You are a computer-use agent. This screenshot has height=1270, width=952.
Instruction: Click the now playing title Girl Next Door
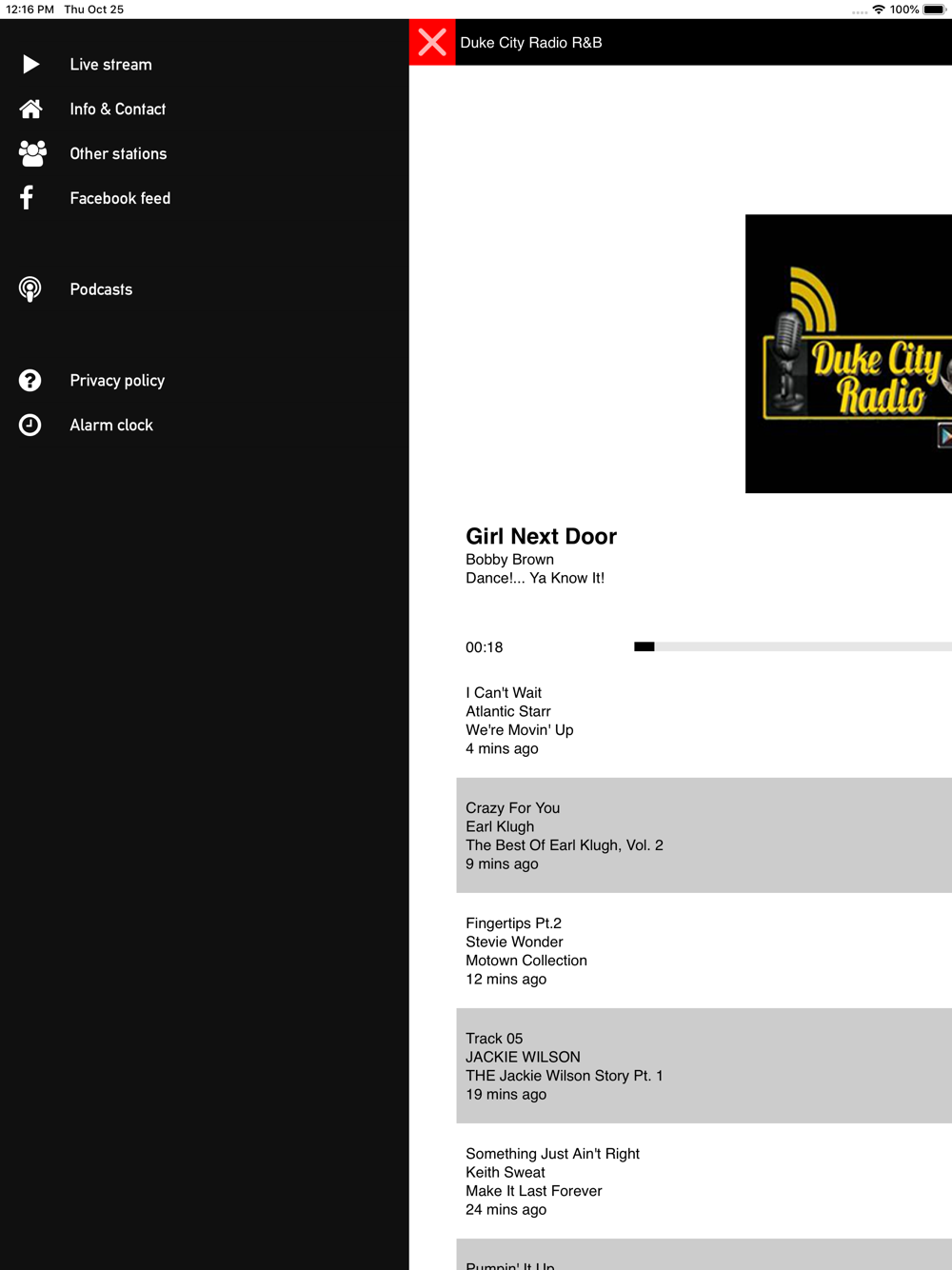pyautogui.click(x=542, y=537)
